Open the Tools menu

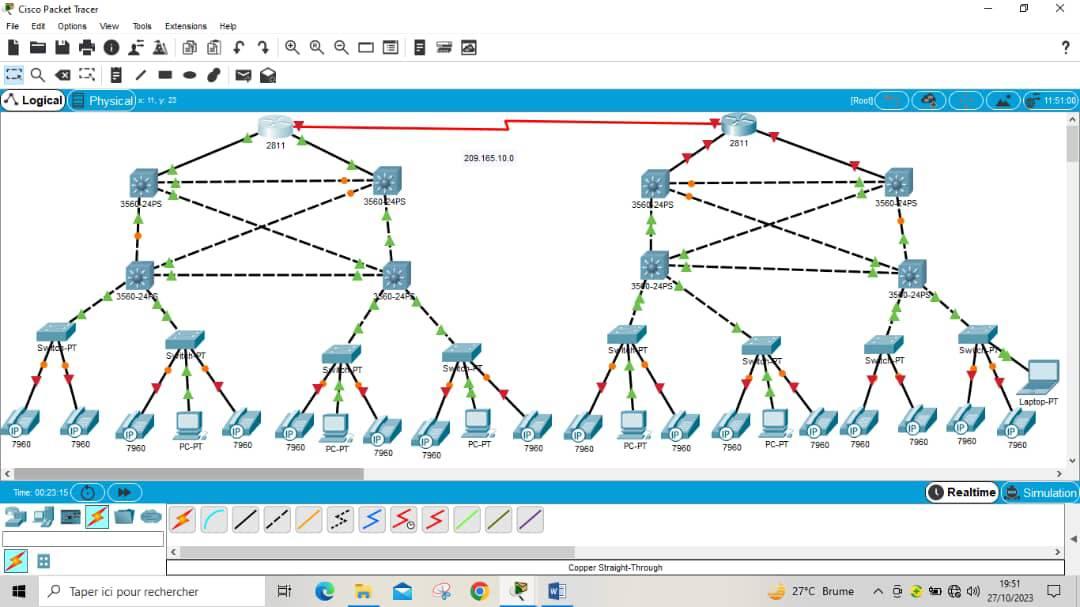(x=142, y=26)
